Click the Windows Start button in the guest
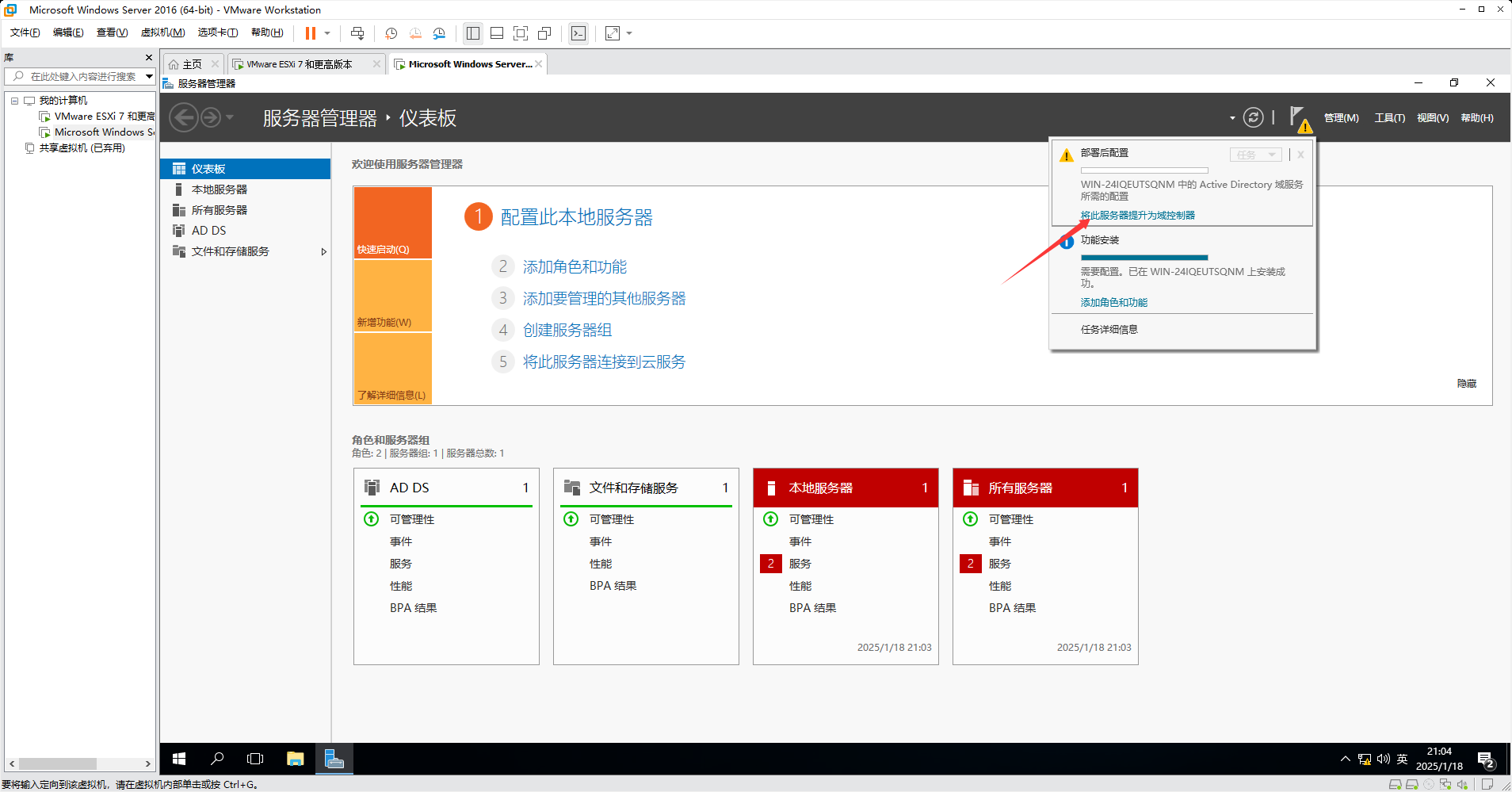The width and height of the screenshot is (1512, 792). click(x=179, y=759)
